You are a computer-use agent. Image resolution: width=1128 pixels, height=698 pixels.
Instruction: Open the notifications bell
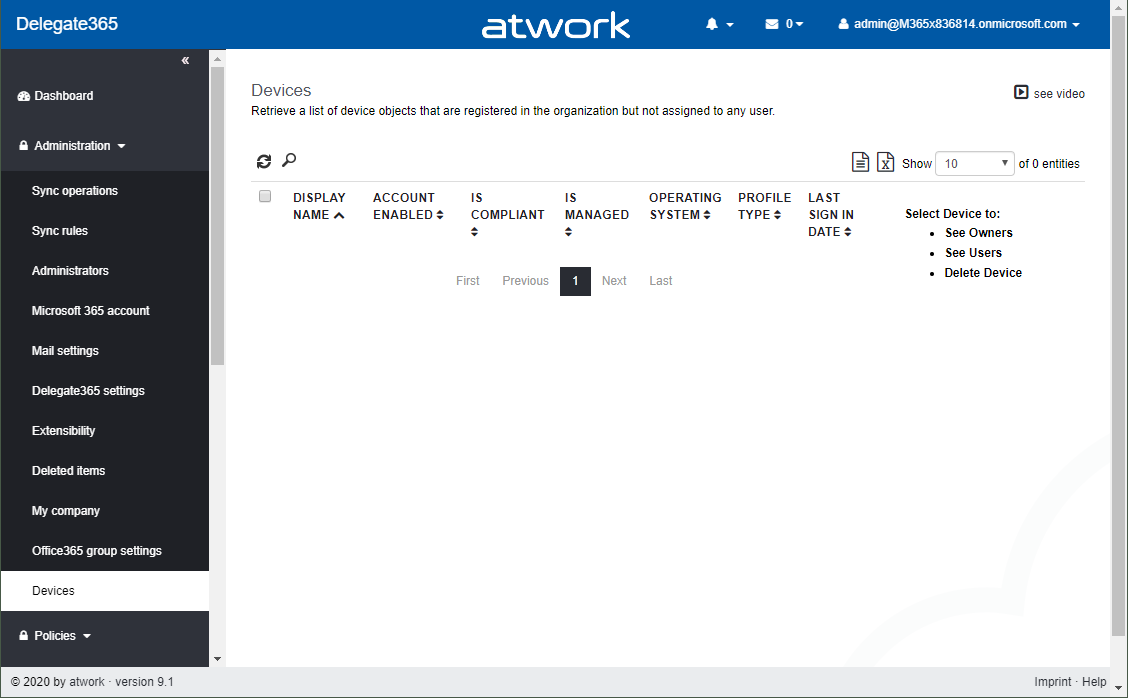tap(712, 24)
